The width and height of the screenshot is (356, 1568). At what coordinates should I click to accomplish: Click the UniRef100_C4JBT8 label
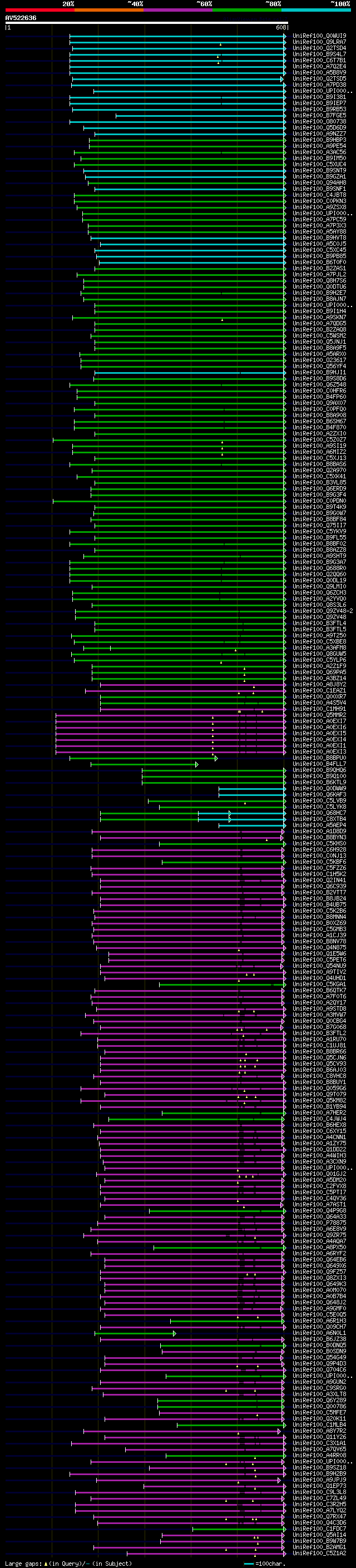coord(319,195)
